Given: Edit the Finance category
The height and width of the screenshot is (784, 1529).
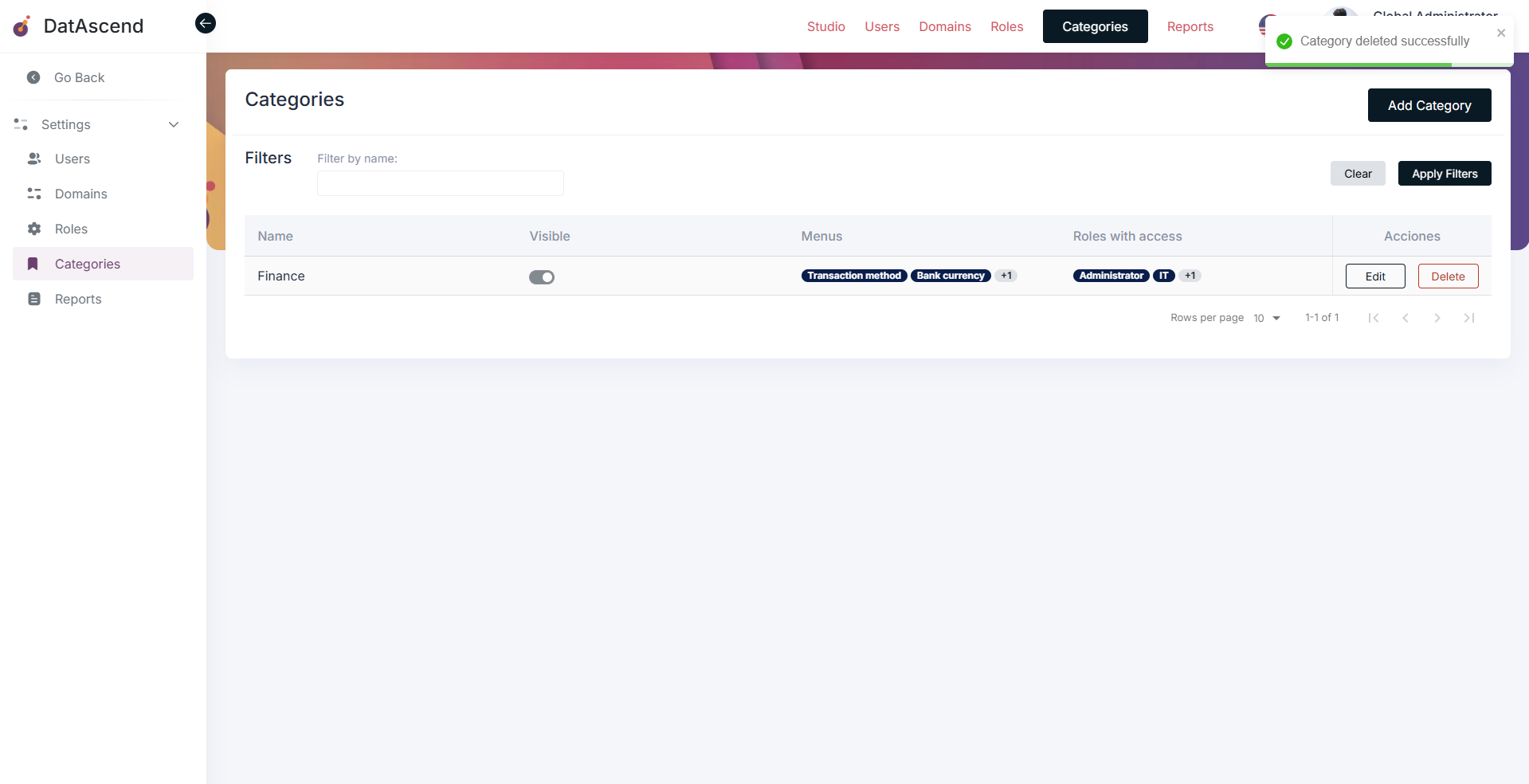Looking at the screenshot, I should [x=1375, y=276].
